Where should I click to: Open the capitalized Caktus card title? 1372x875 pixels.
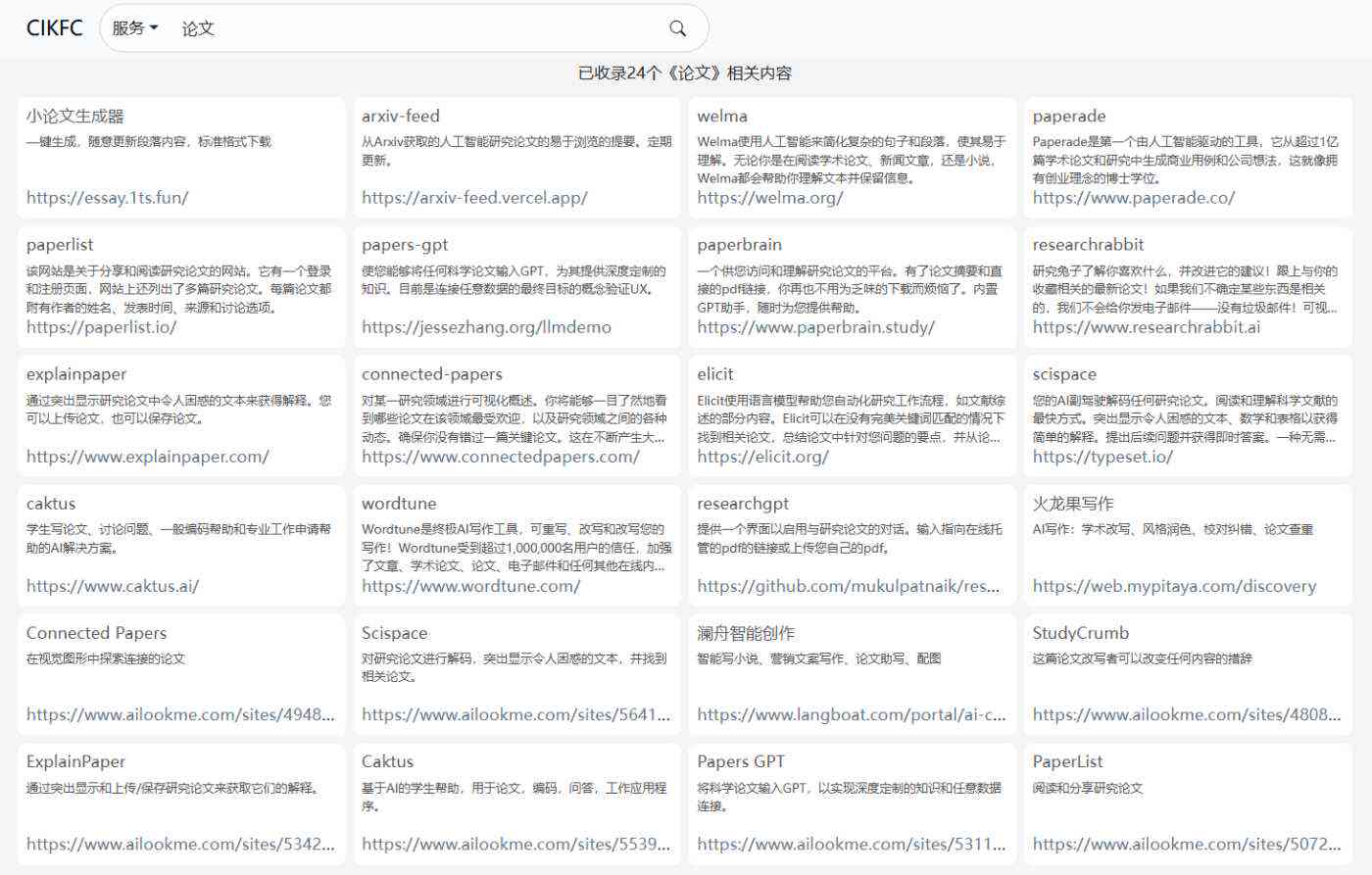387,761
